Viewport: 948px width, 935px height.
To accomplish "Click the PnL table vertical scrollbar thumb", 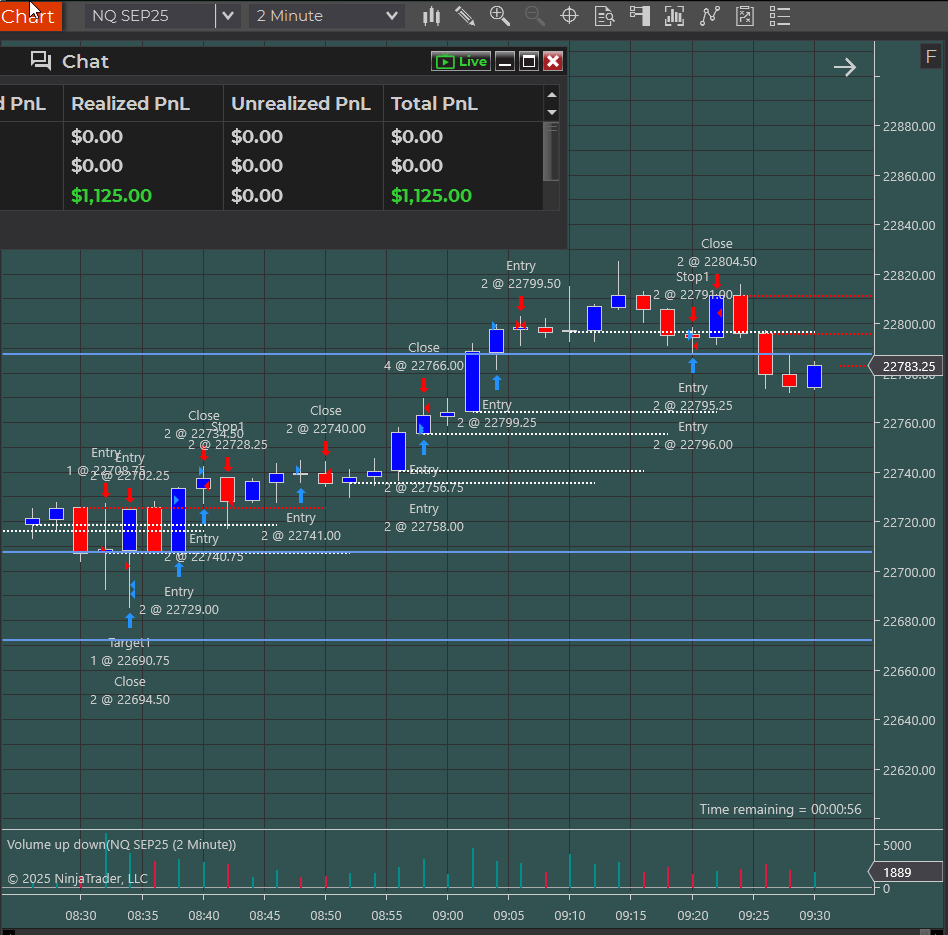I will (551, 151).
